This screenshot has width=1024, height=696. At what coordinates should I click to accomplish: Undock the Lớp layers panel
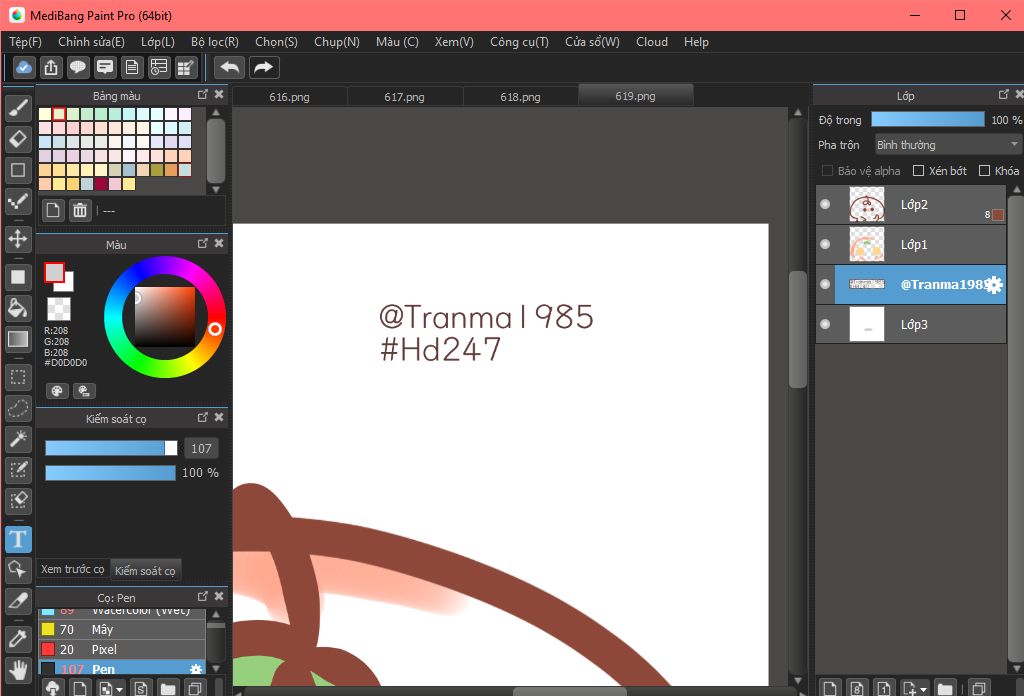[1004, 95]
